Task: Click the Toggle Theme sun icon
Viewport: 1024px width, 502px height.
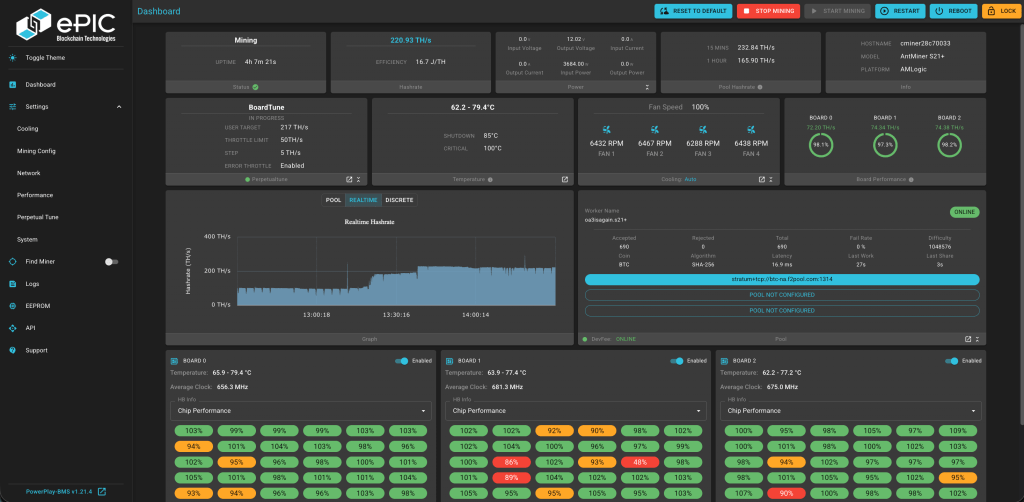Action: coord(12,57)
